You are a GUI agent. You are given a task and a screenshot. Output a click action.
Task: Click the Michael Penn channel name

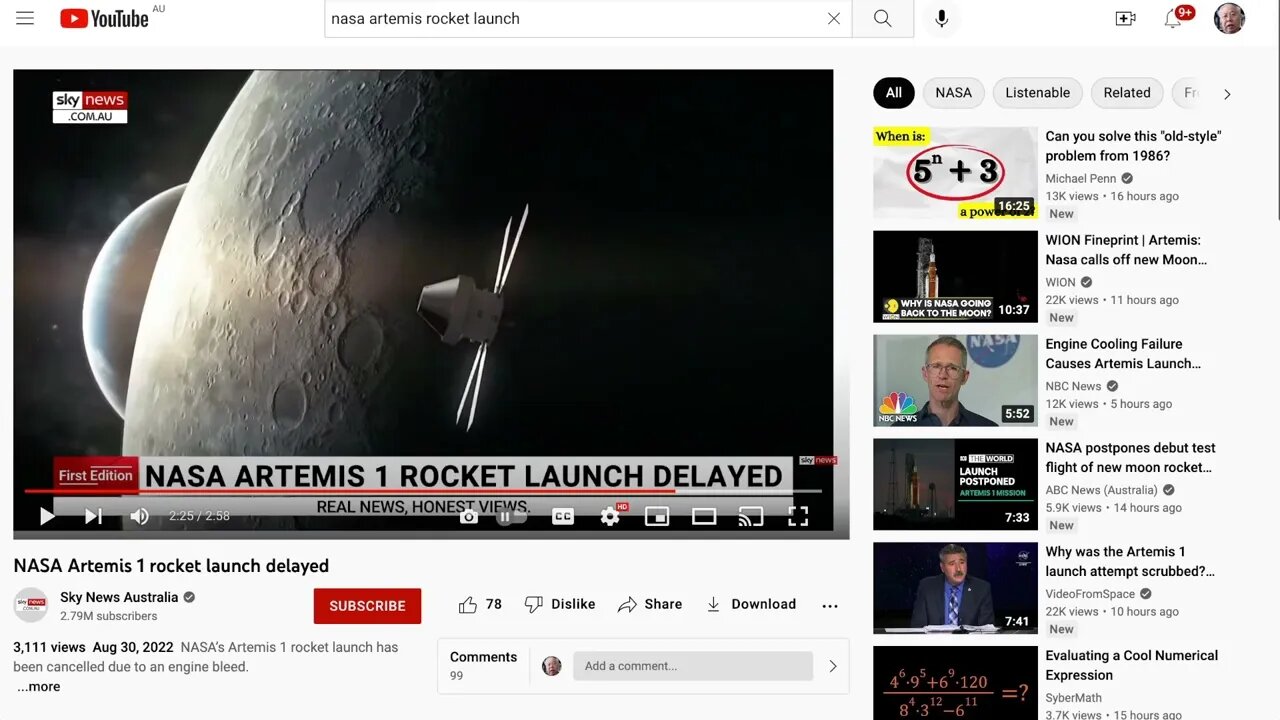pyautogui.click(x=1080, y=179)
